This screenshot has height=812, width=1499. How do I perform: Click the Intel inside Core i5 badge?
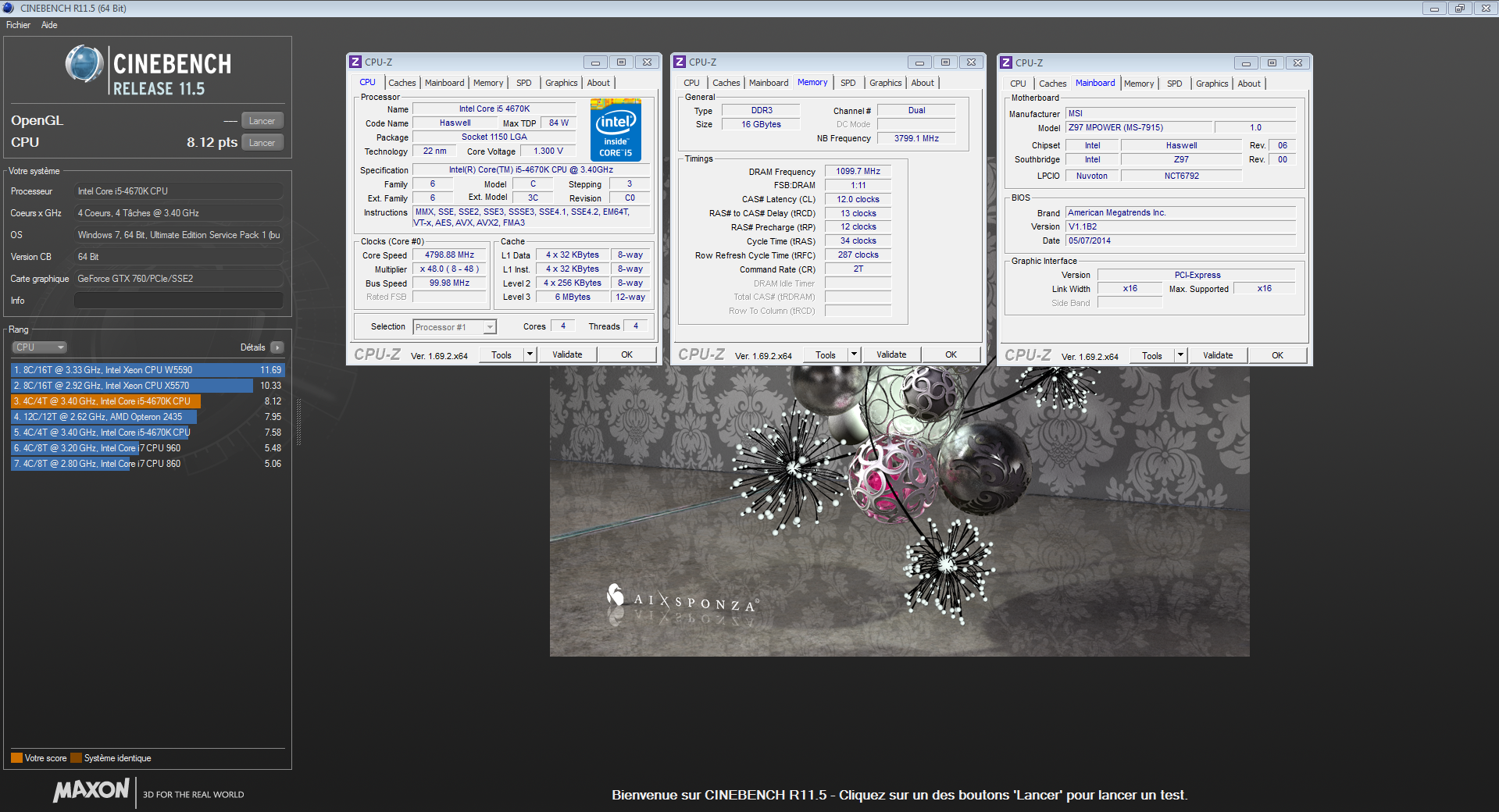[616, 130]
